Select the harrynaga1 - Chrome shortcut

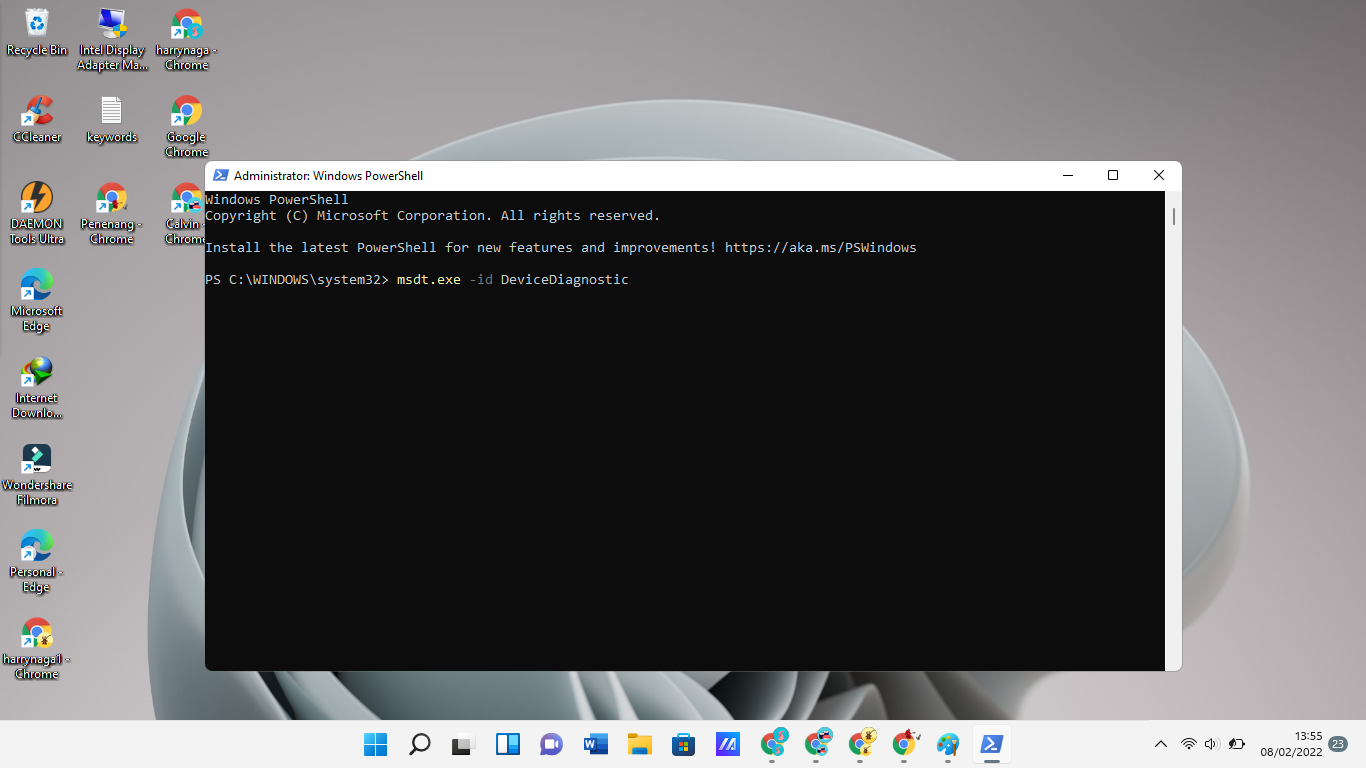37,649
